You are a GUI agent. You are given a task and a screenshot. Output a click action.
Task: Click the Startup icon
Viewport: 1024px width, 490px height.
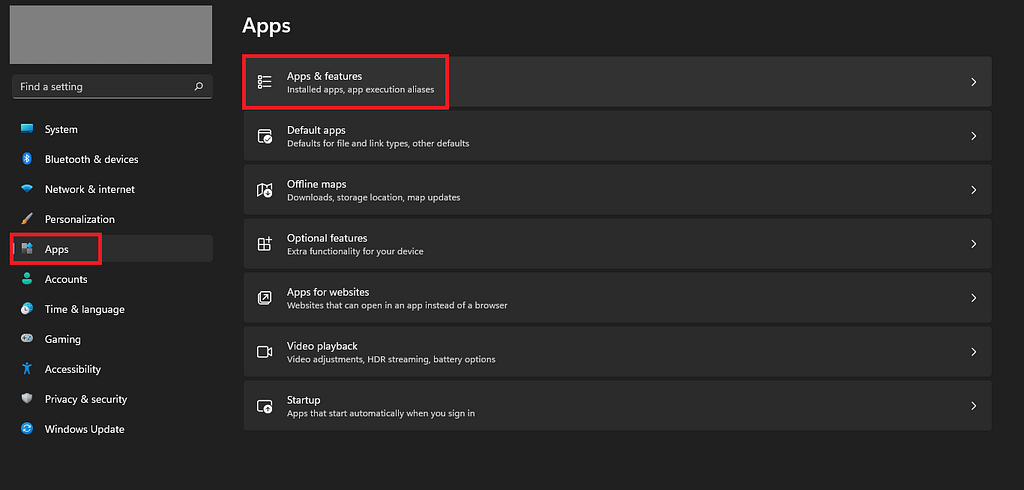264,406
